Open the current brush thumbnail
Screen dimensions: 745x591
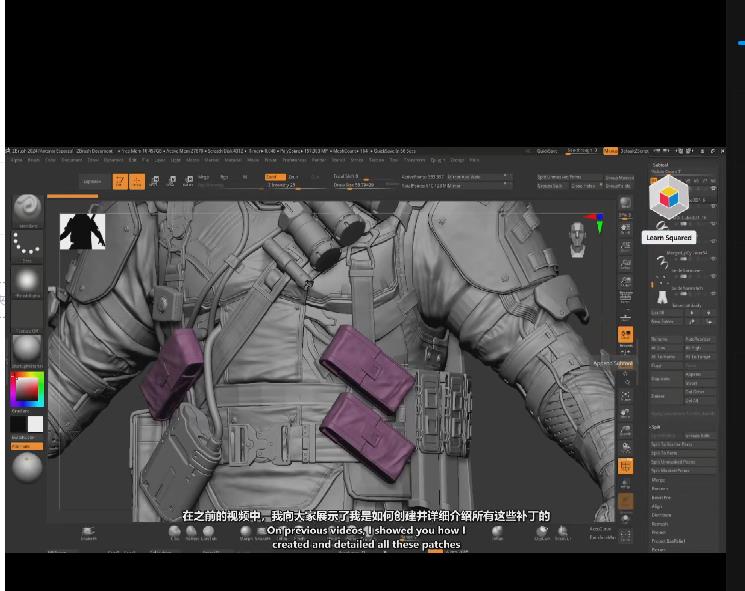click(x=27, y=209)
